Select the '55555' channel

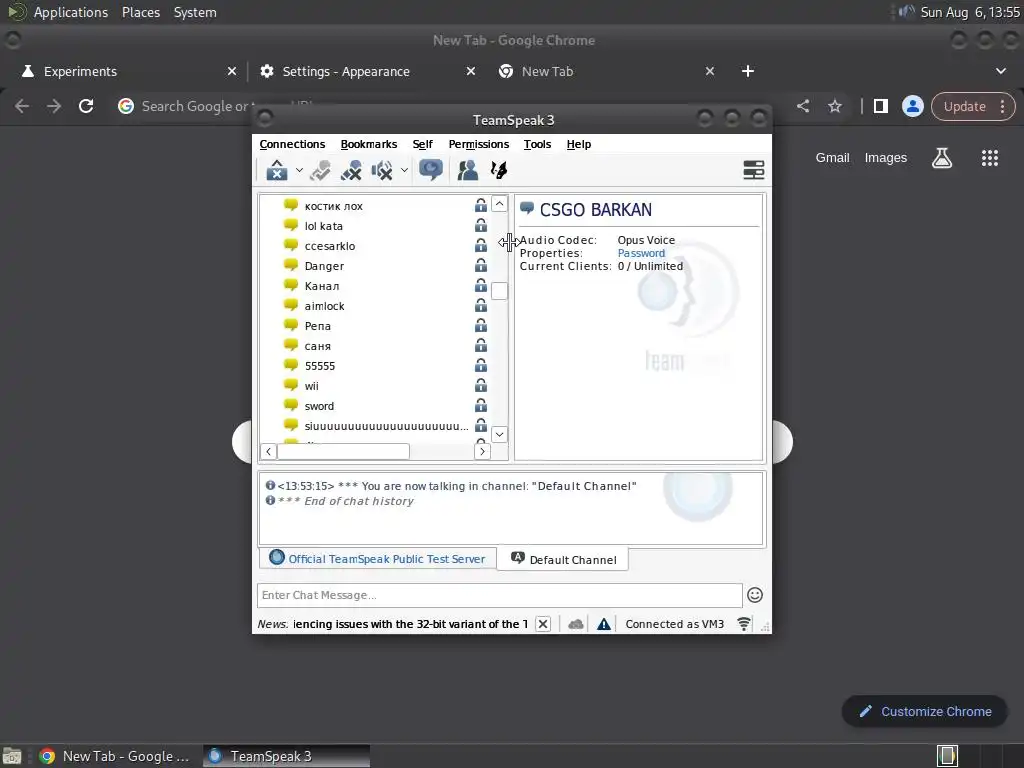319,366
